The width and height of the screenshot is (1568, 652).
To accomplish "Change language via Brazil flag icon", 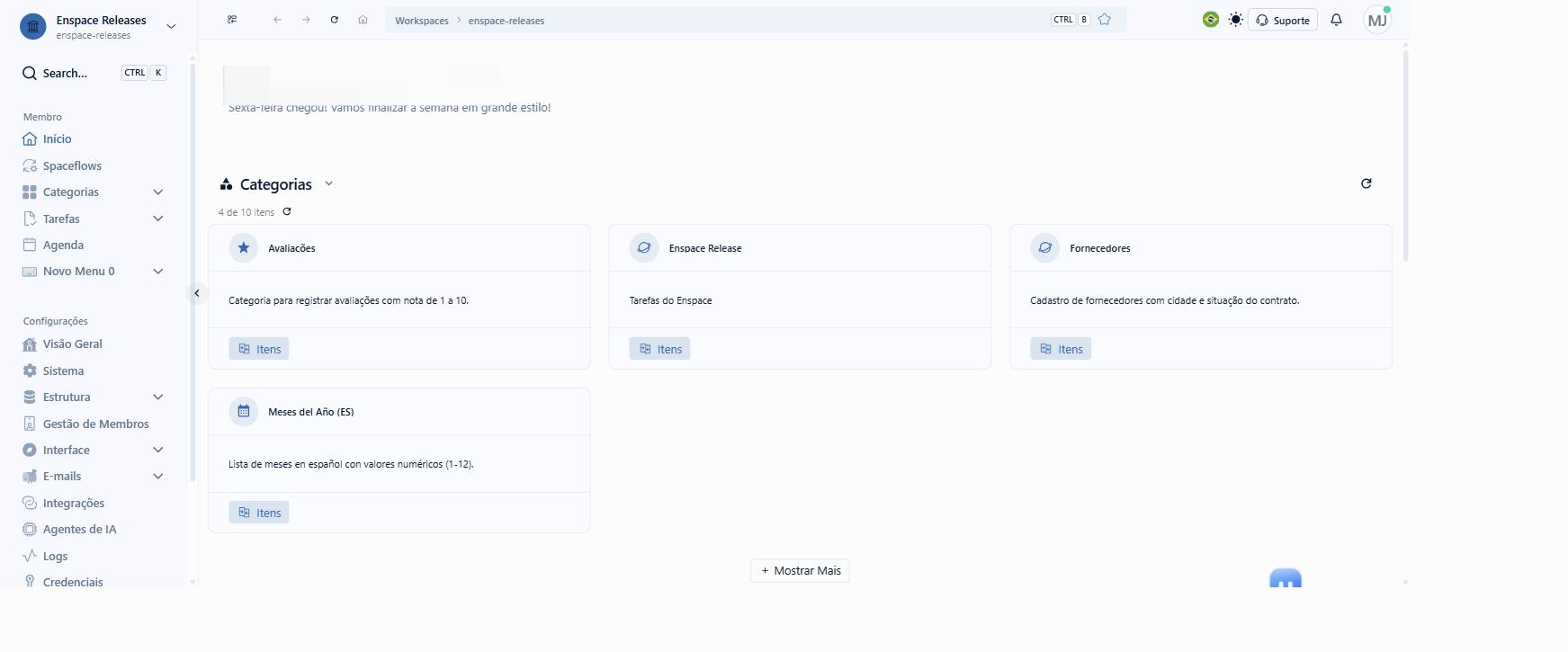I will click(1211, 20).
